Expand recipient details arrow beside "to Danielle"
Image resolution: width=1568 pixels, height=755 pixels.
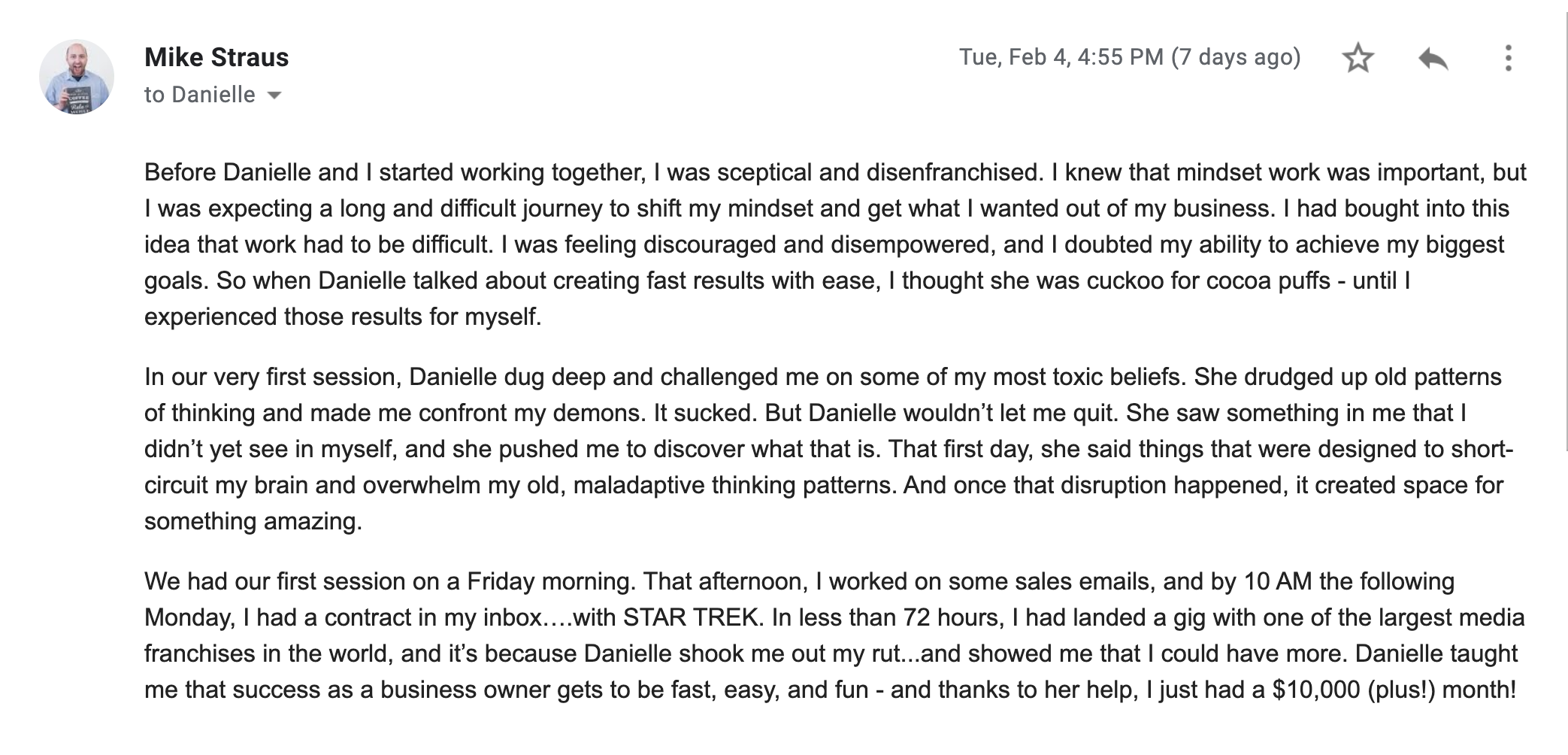[274, 96]
